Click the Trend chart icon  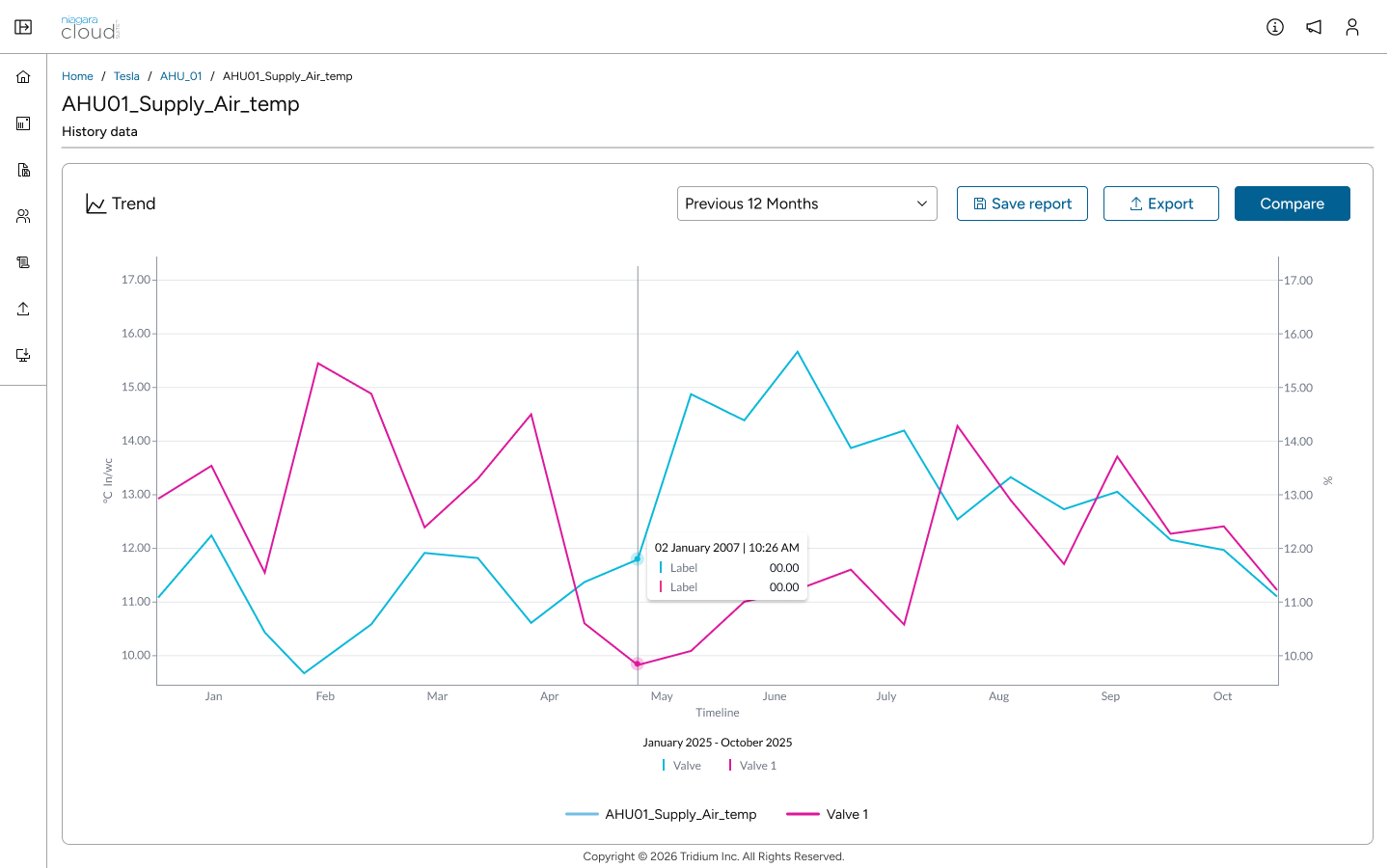tap(95, 203)
